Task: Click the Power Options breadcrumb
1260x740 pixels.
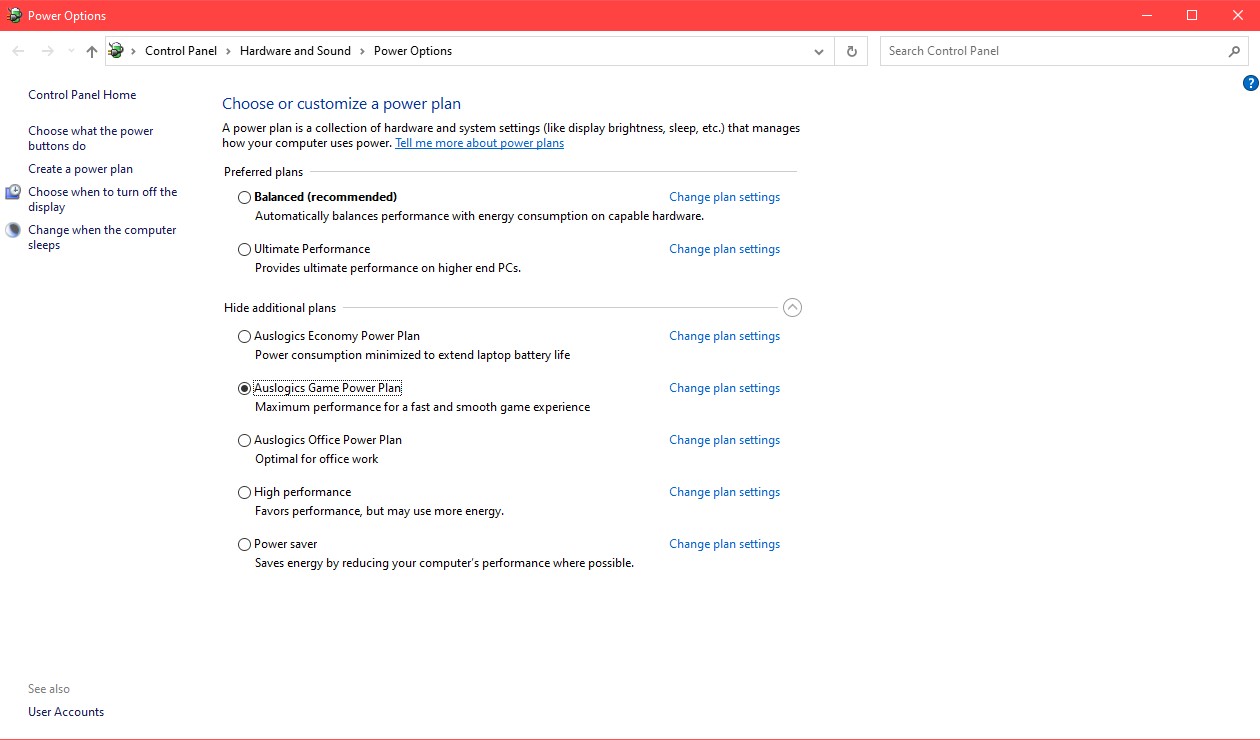Action: tap(413, 51)
